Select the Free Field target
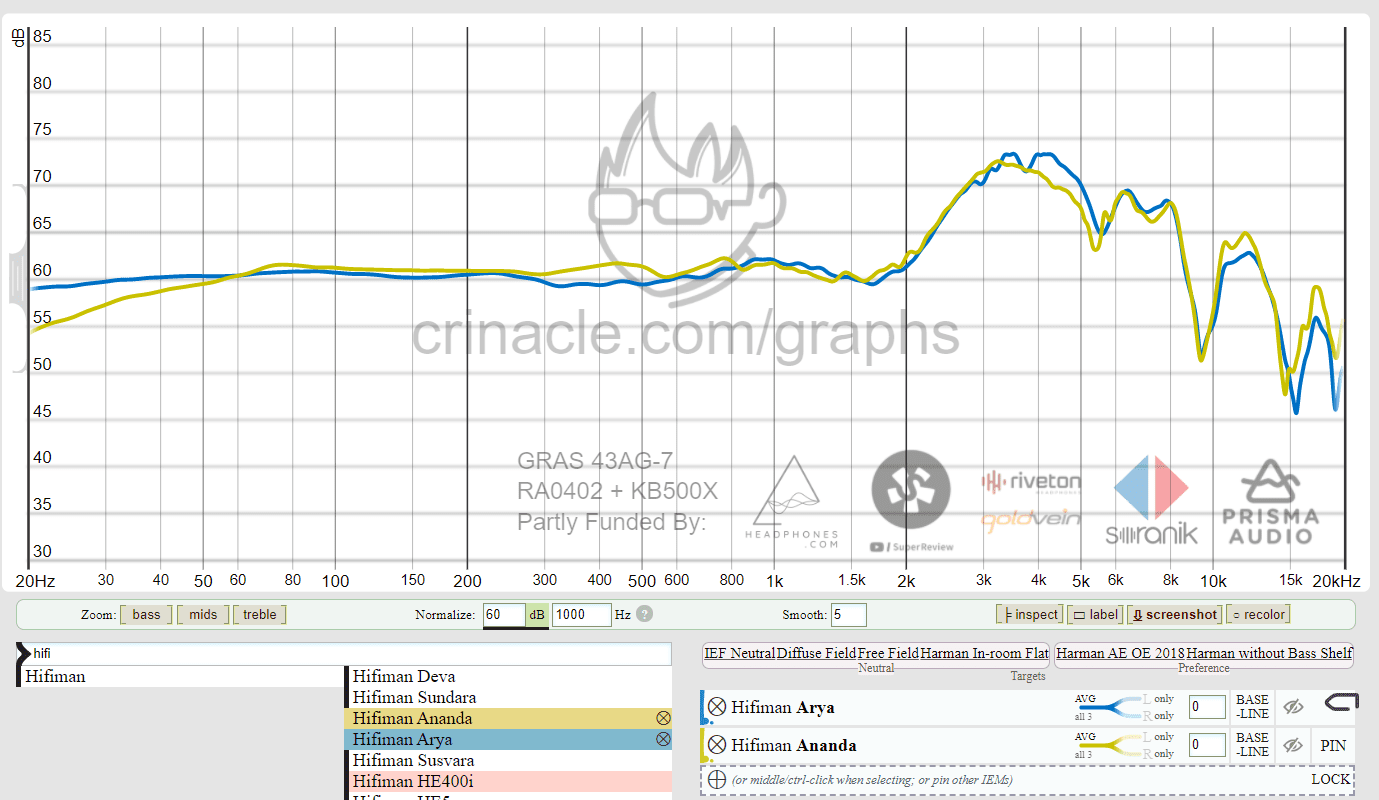Image resolution: width=1379 pixels, height=800 pixels. click(x=888, y=653)
